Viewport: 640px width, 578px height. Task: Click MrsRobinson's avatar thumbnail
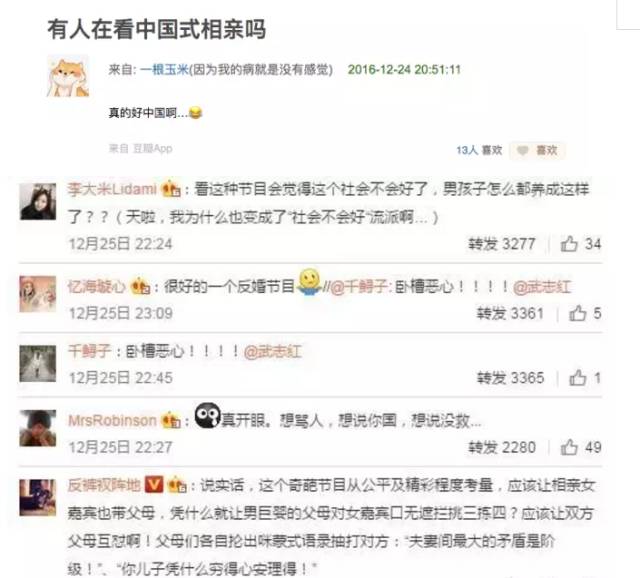38,428
